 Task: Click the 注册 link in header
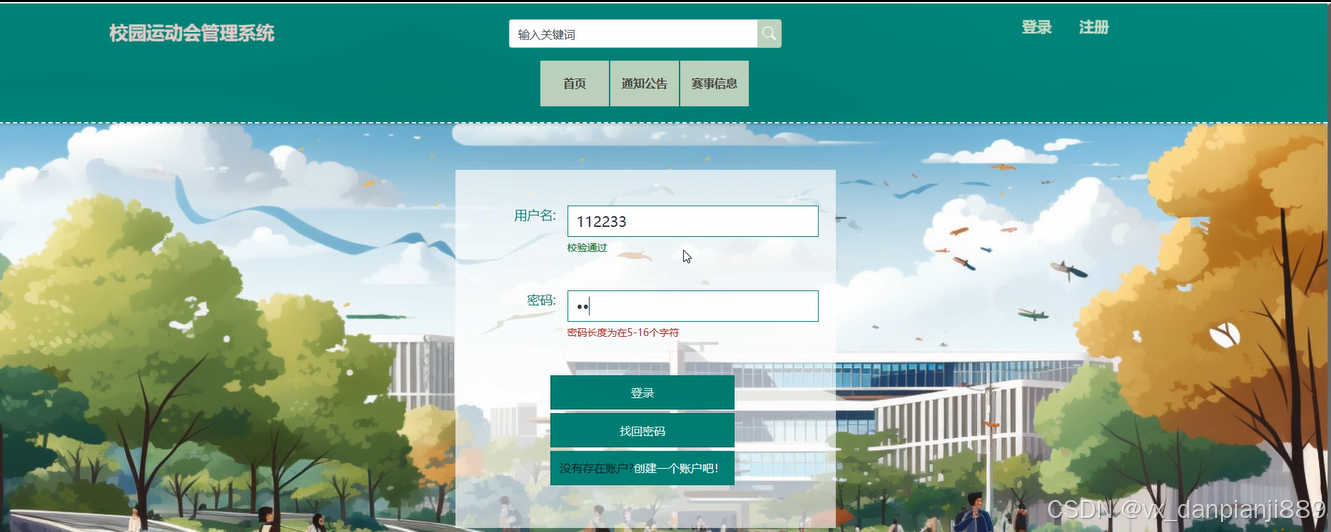tap(1094, 28)
